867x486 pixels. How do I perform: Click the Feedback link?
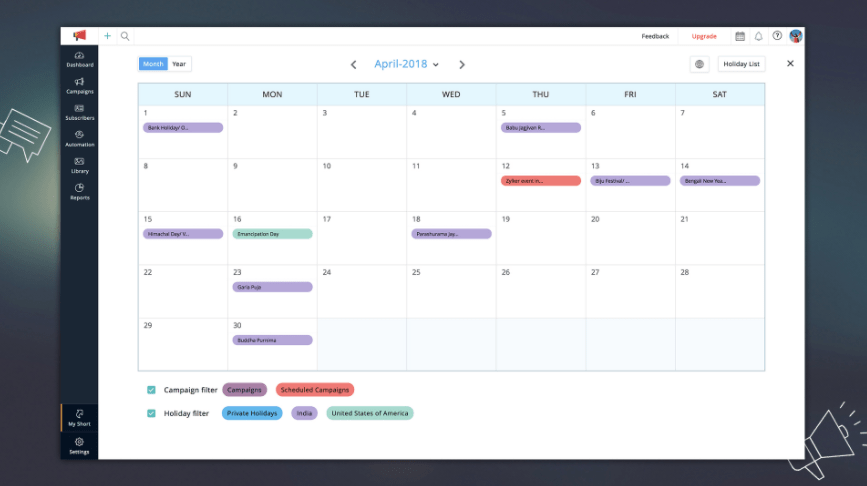click(655, 36)
